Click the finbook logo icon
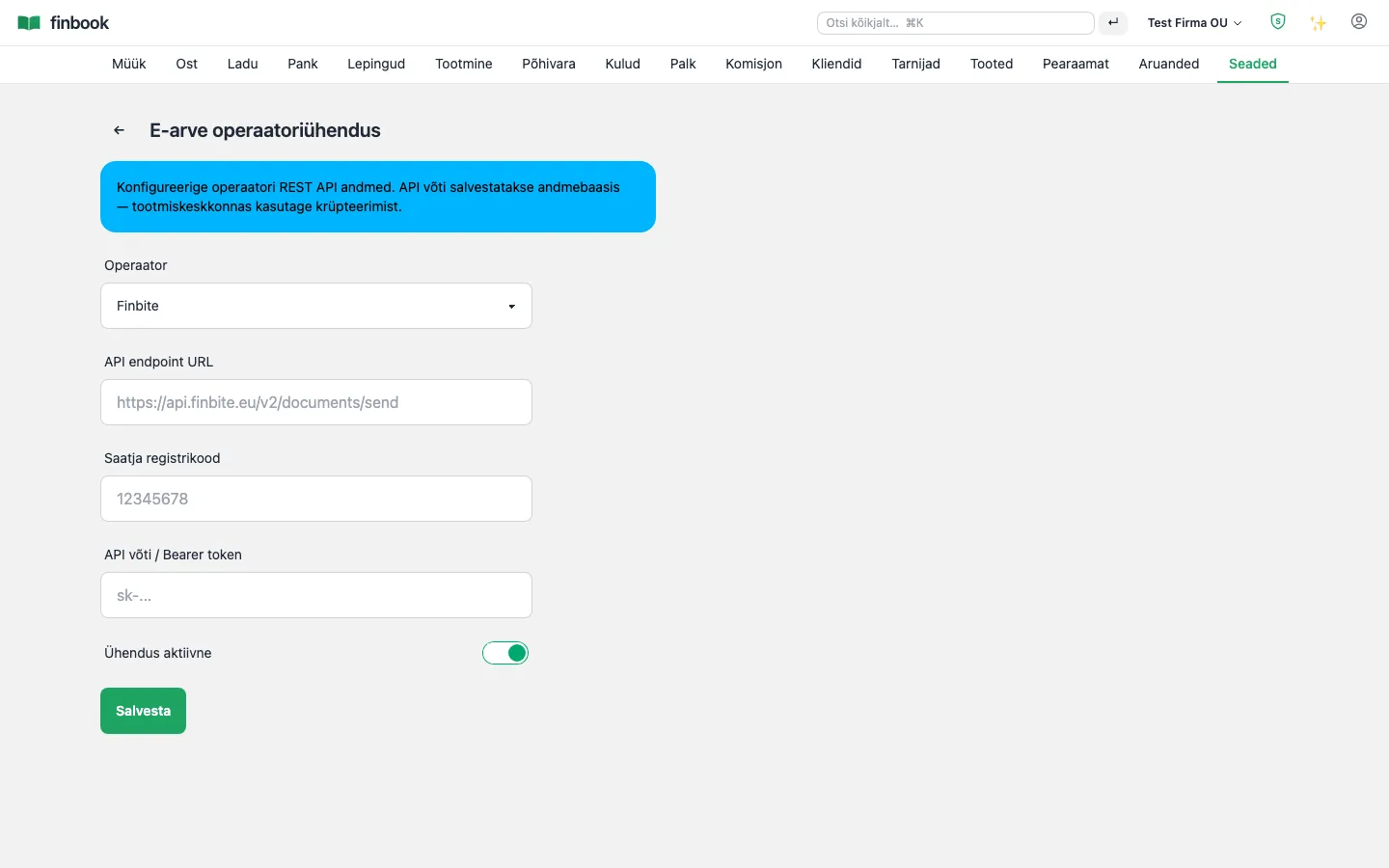The image size is (1389, 868). [x=29, y=23]
